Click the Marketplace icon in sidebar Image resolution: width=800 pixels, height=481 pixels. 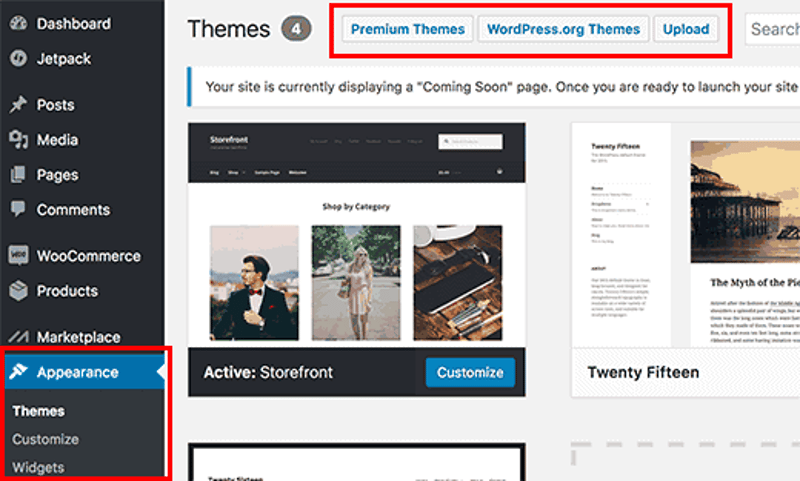18,337
